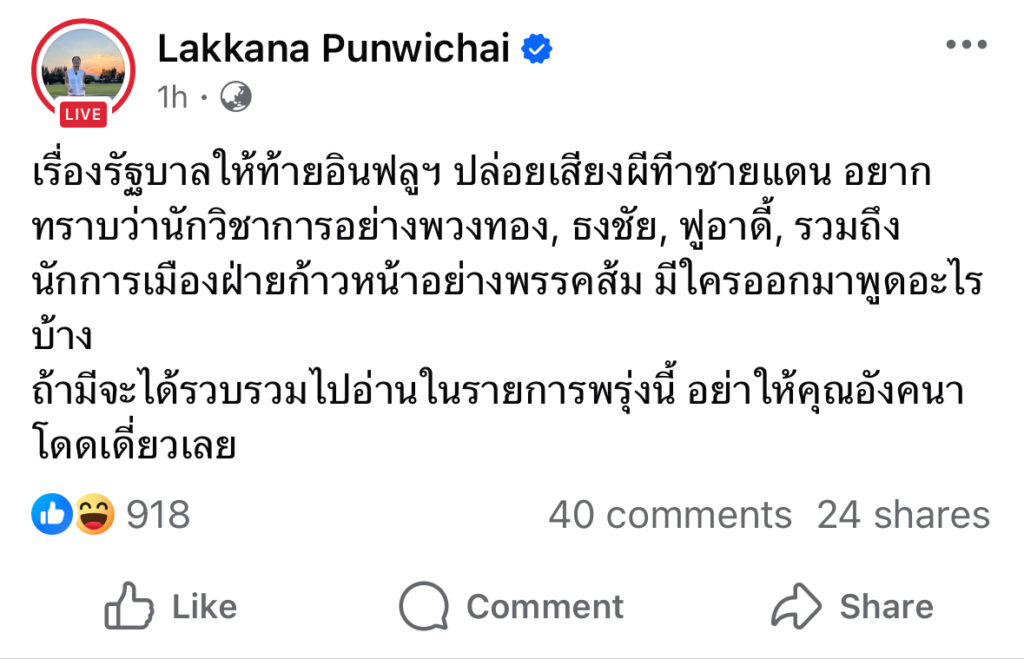Viewport: 1024px width, 659px height.
Task: Open the 40 comments link
Action: (x=669, y=515)
